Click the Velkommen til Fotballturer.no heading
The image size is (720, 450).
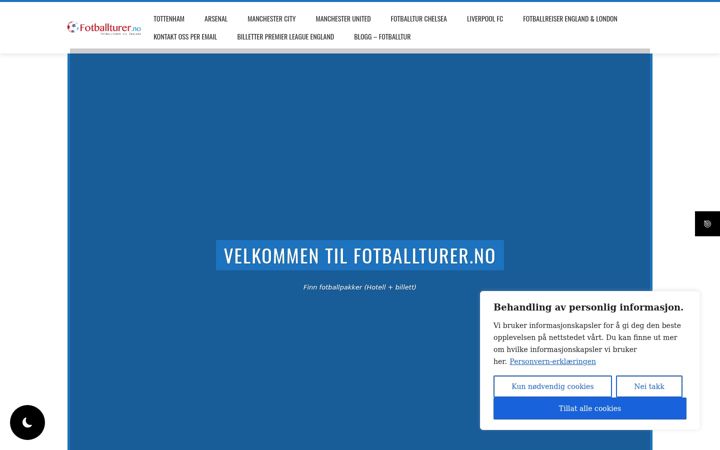point(360,255)
